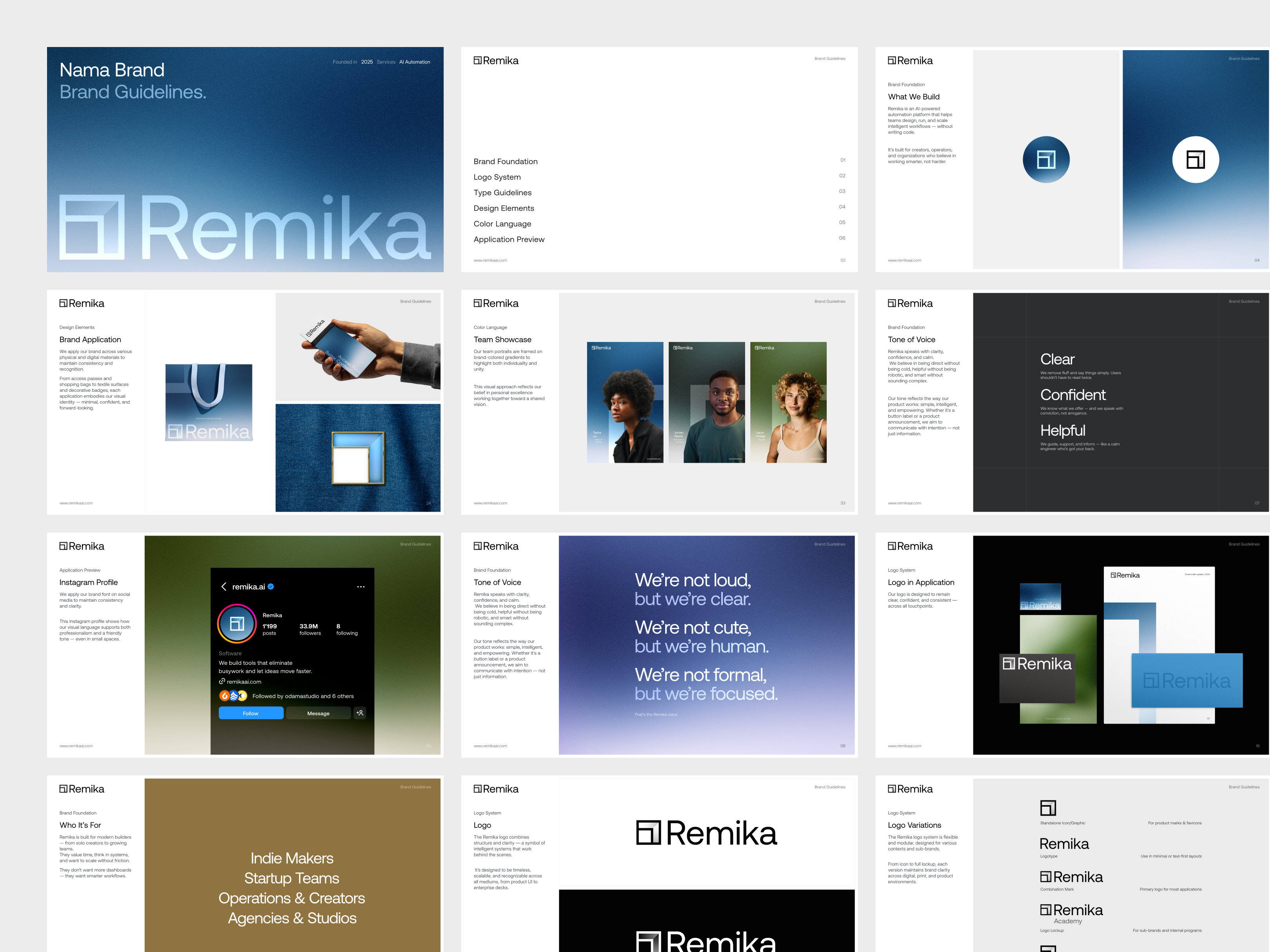1270x952 pixels.
Task: Toggle following by clicking the 8 following count
Action: (x=346, y=629)
